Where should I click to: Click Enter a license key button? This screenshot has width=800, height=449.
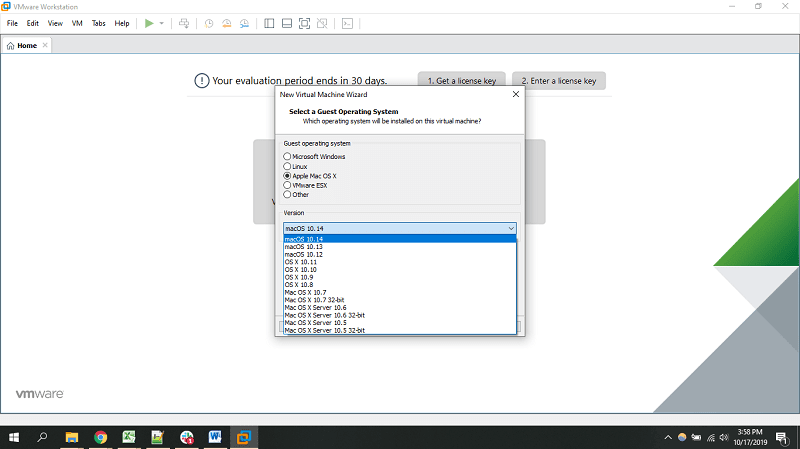click(559, 81)
